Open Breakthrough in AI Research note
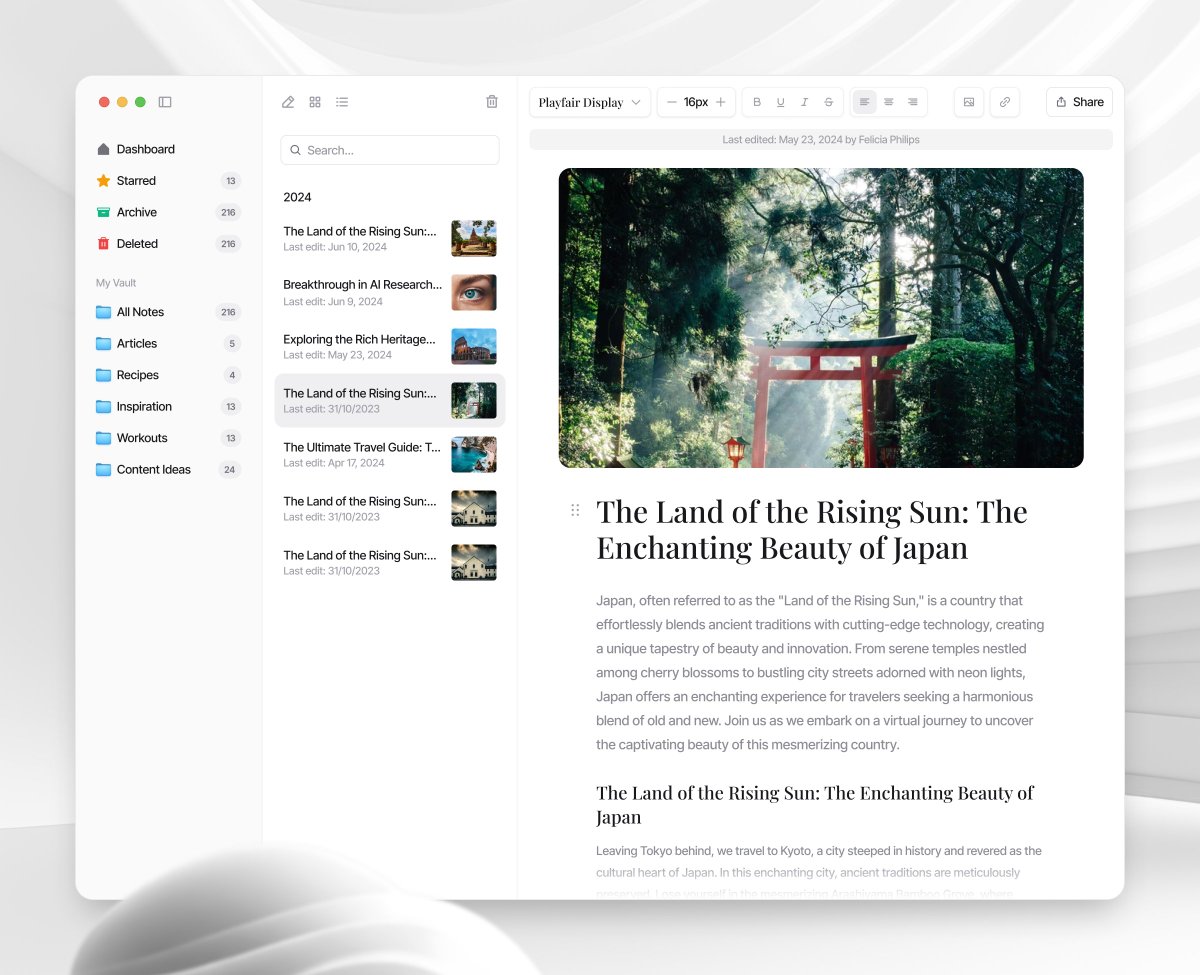 click(390, 293)
